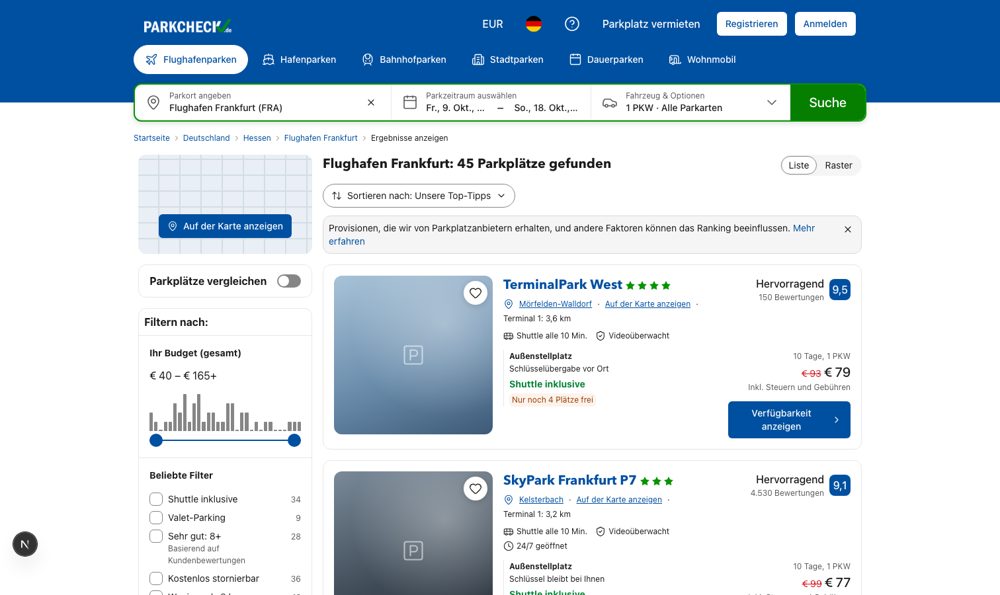The width and height of the screenshot is (1000, 595).
Task: Favorite SkyPark Frankfurt P7 with heart icon
Action: [475, 489]
